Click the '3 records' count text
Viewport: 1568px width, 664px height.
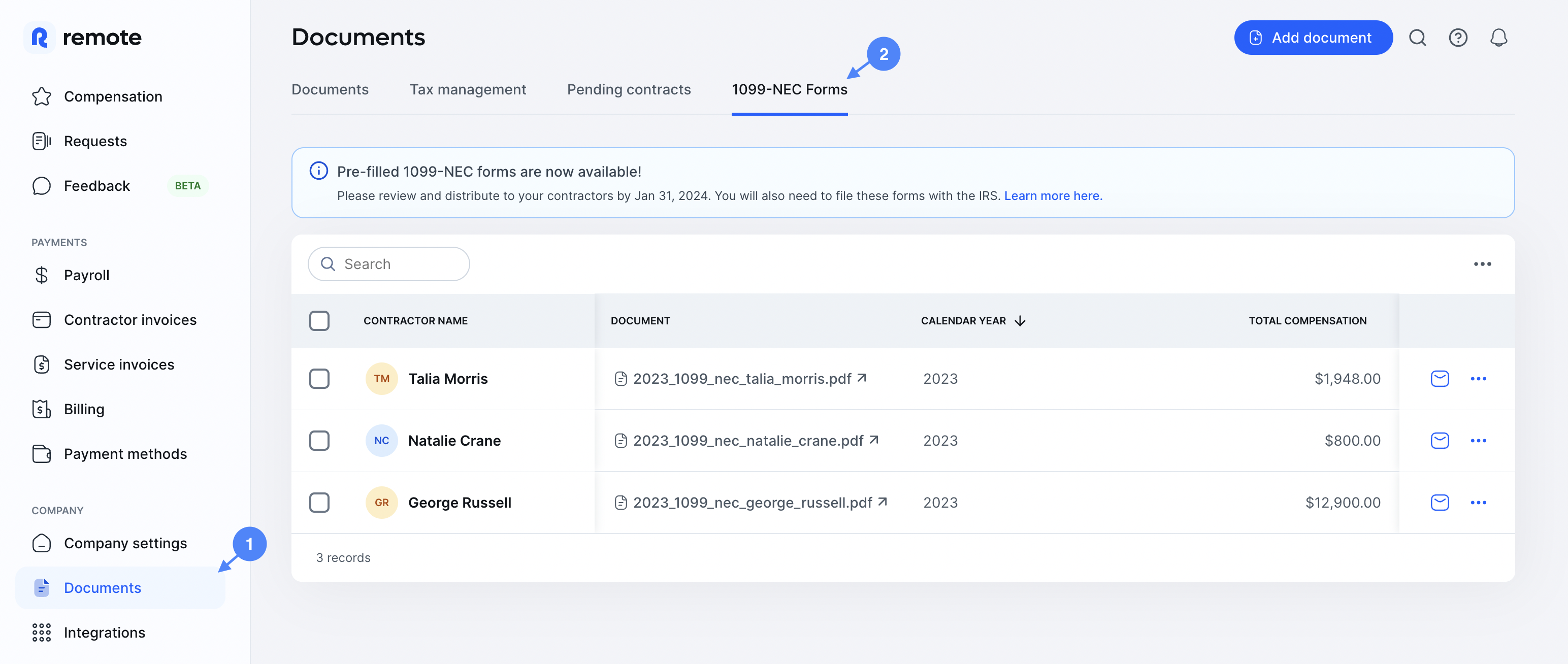pos(343,557)
